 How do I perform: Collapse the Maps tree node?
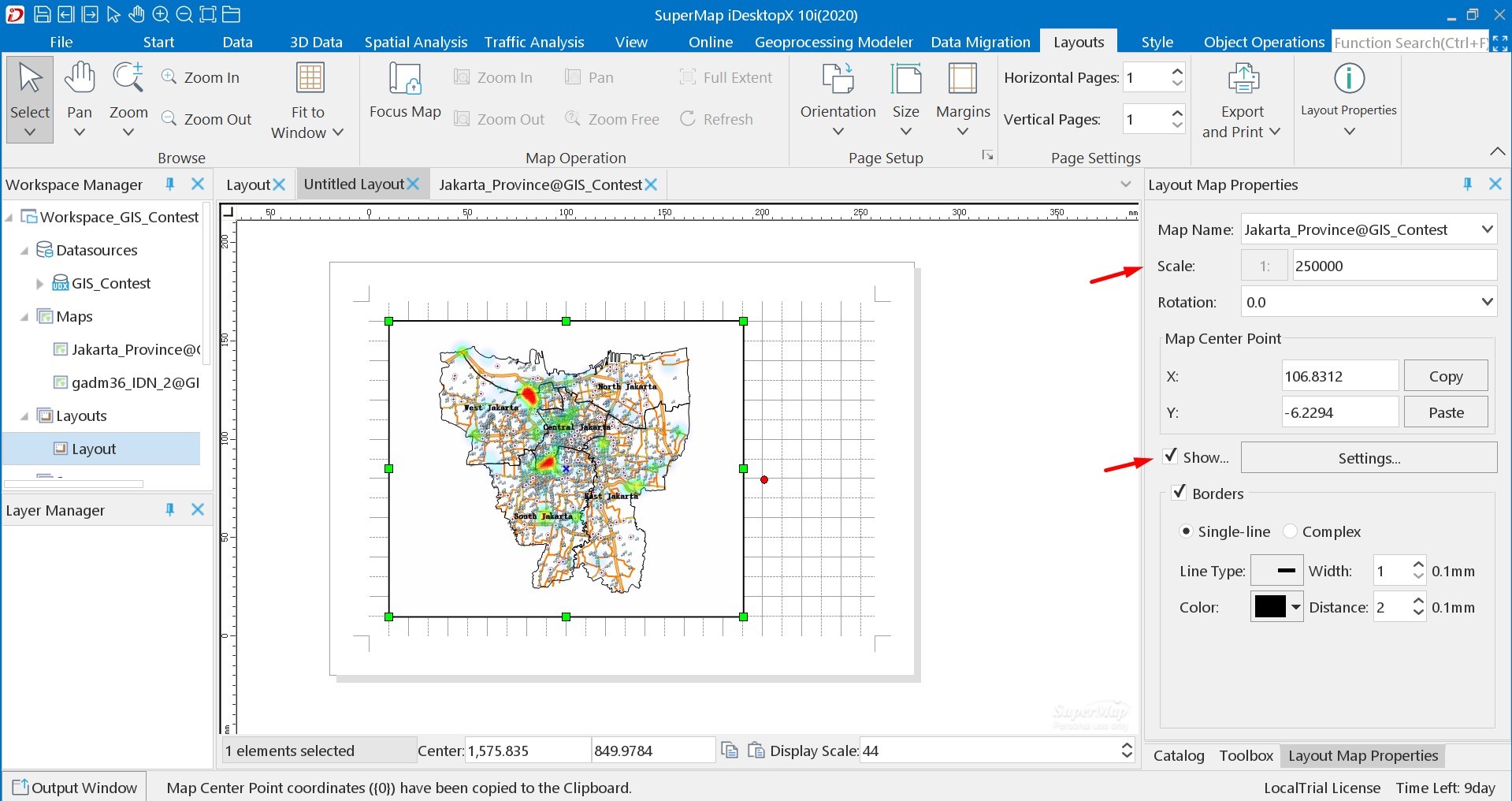24,316
